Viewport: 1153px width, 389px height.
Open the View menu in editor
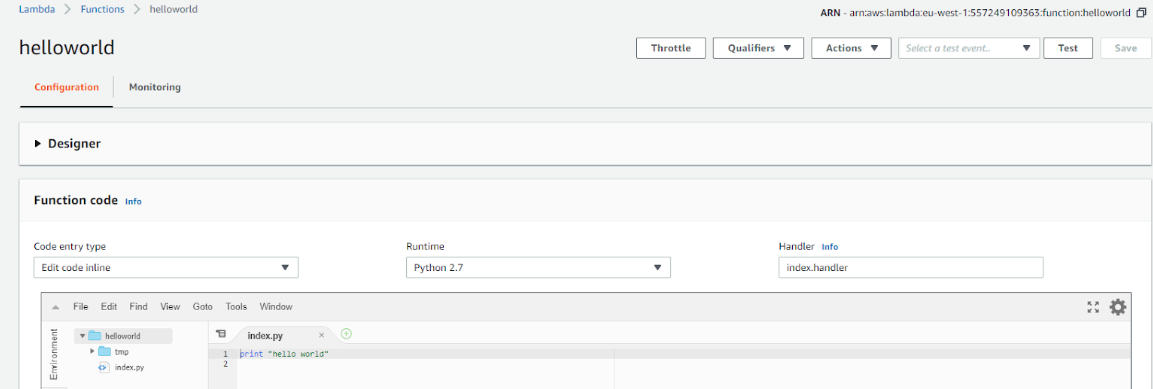170,307
